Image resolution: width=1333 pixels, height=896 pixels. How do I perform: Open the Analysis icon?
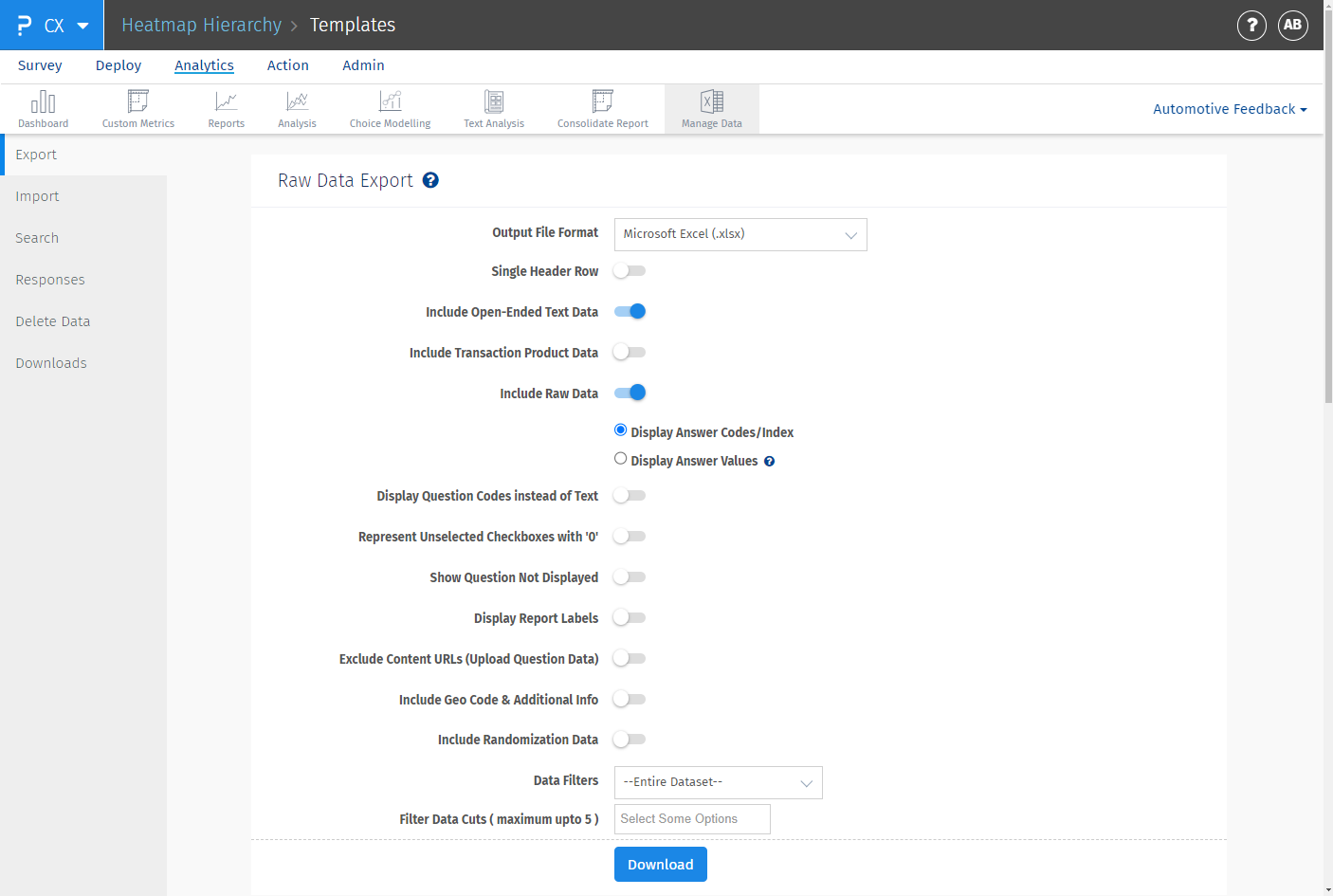296,108
